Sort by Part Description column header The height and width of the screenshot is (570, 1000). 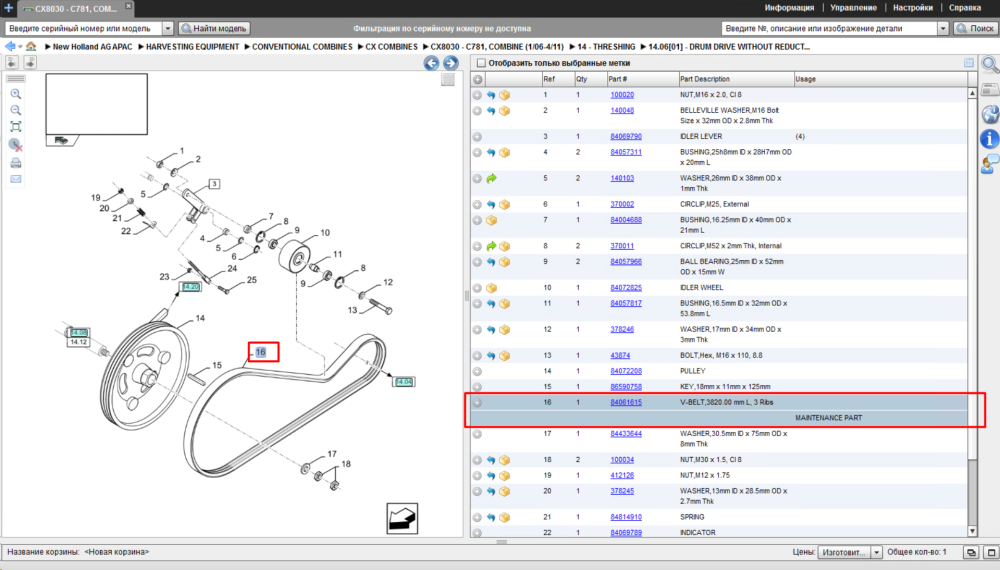click(735, 79)
